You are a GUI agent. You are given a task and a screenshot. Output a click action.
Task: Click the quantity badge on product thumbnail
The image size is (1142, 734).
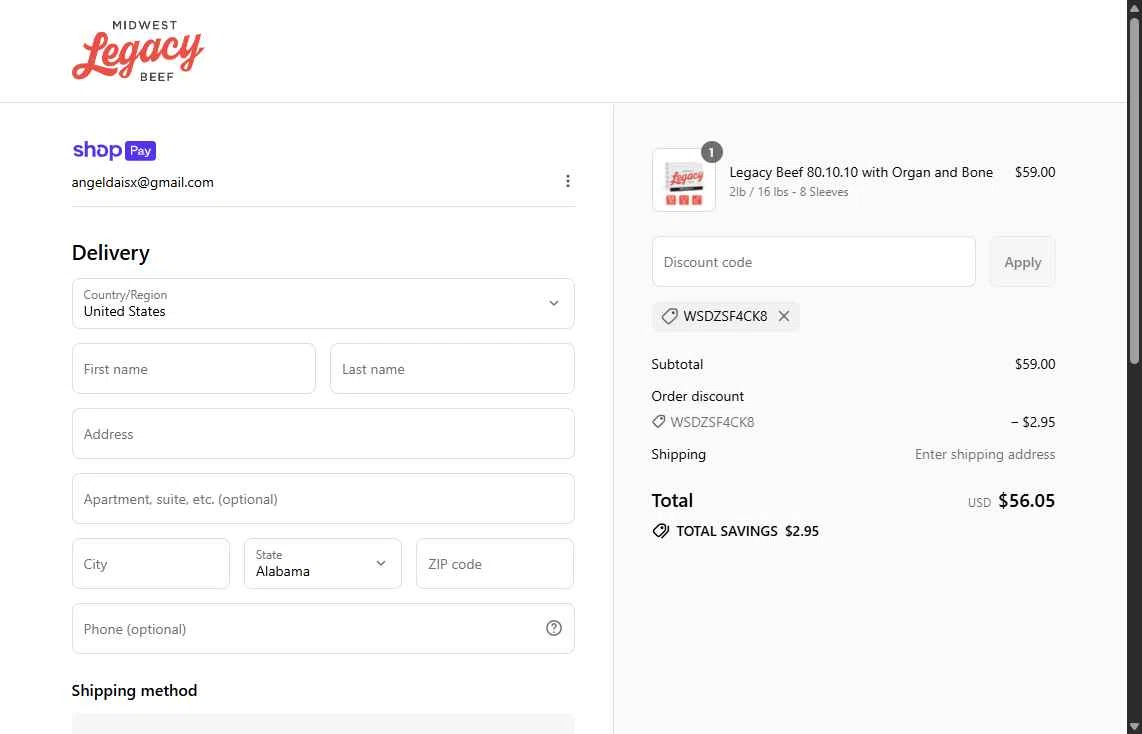pyautogui.click(x=712, y=152)
